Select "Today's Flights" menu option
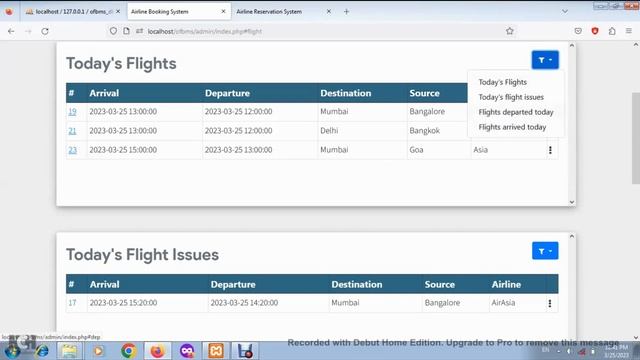This screenshot has height=360, width=640. [x=502, y=82]
